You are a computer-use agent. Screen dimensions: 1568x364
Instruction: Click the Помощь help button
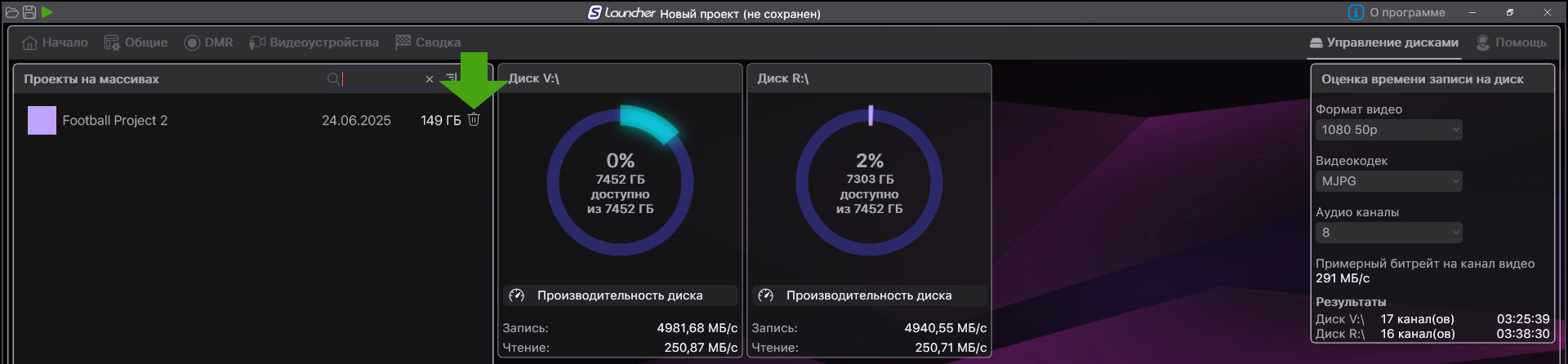tap(1511, 42)
